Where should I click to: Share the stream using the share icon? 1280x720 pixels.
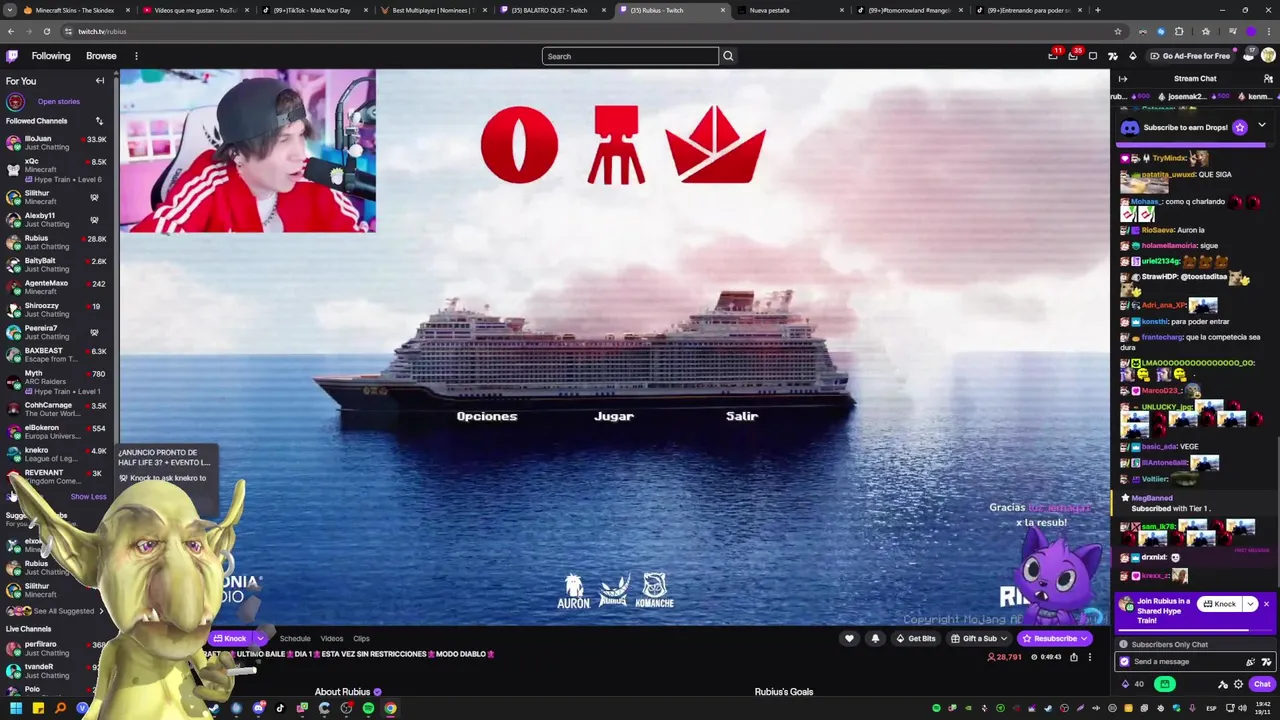pos(1074,657)
